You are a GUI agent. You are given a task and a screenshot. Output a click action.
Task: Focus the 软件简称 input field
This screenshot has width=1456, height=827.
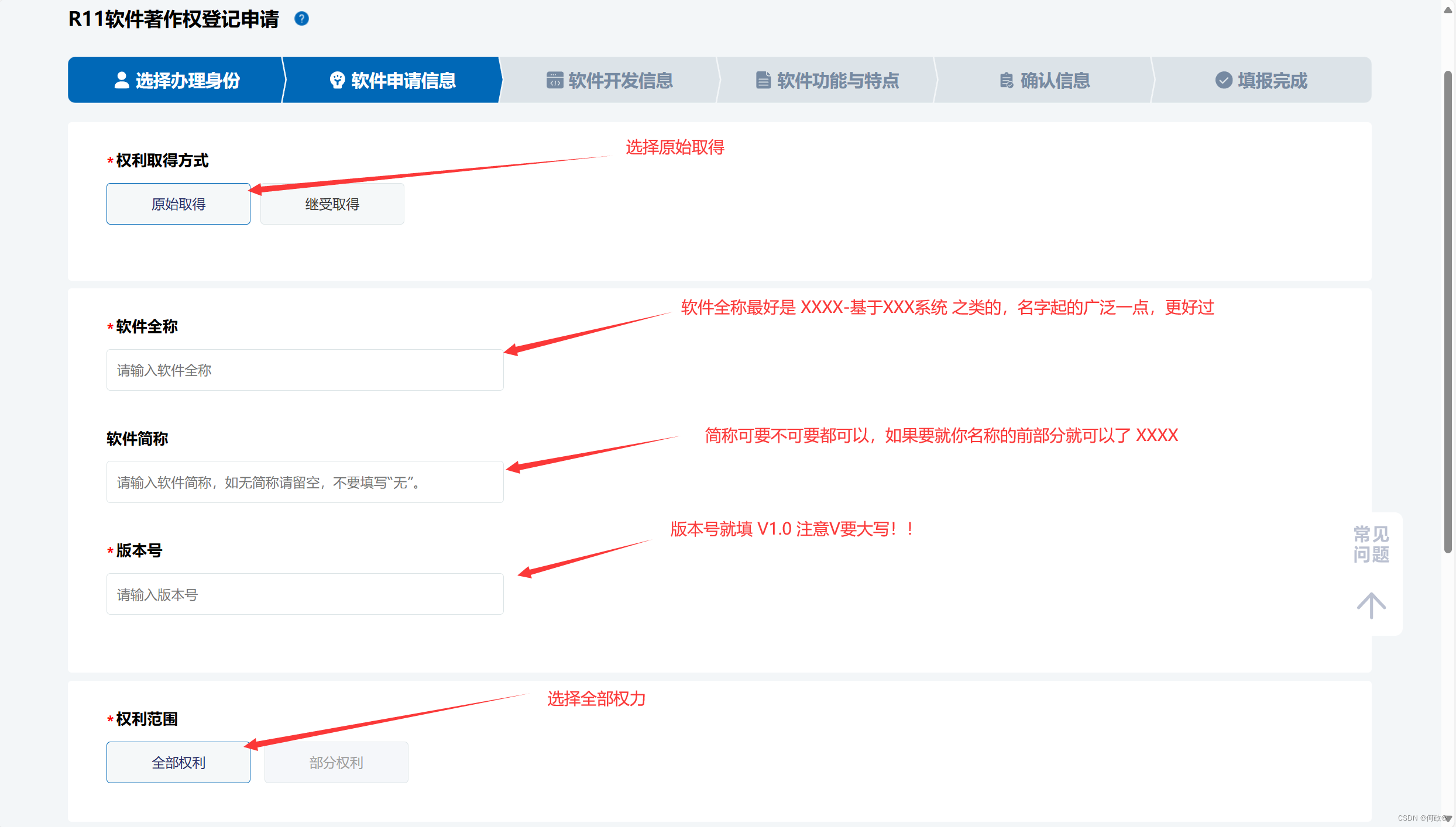pos(305,483)
